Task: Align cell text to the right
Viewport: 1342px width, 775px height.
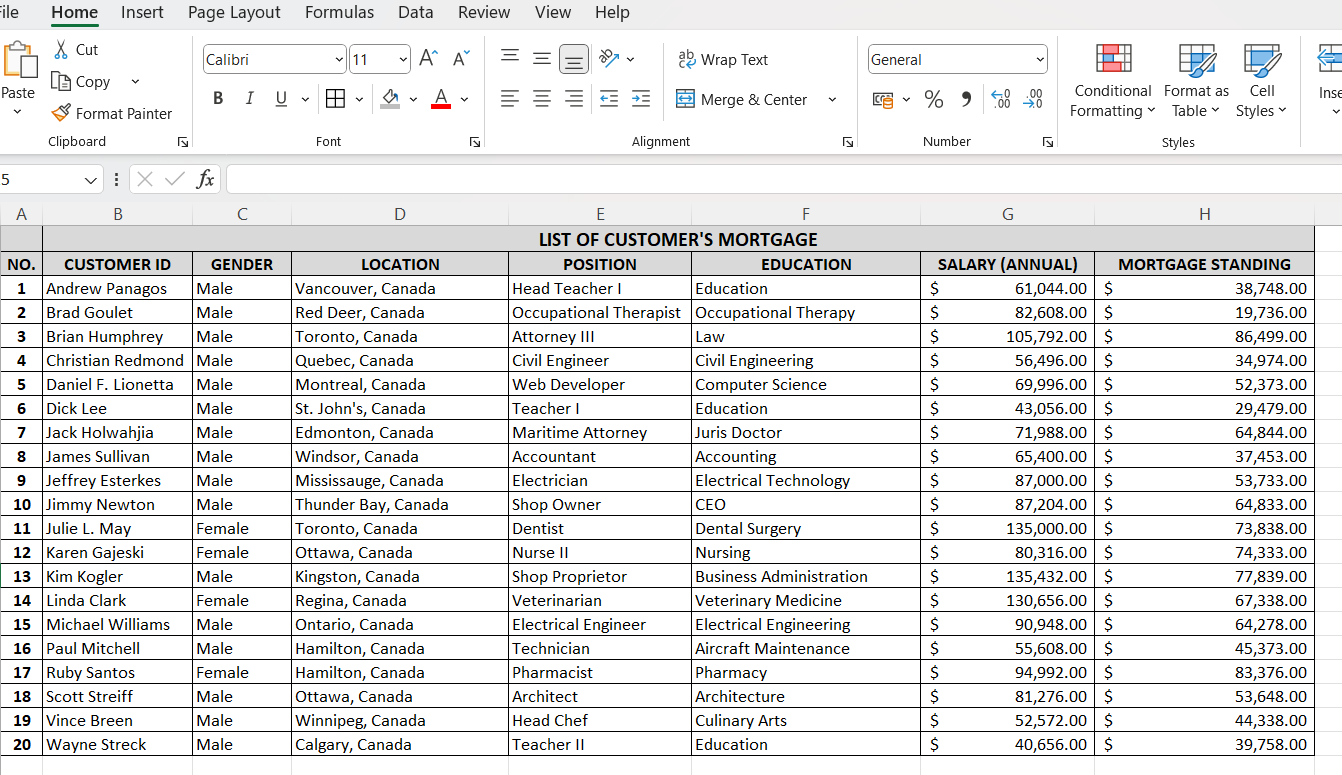Action: tap(574, 98)
